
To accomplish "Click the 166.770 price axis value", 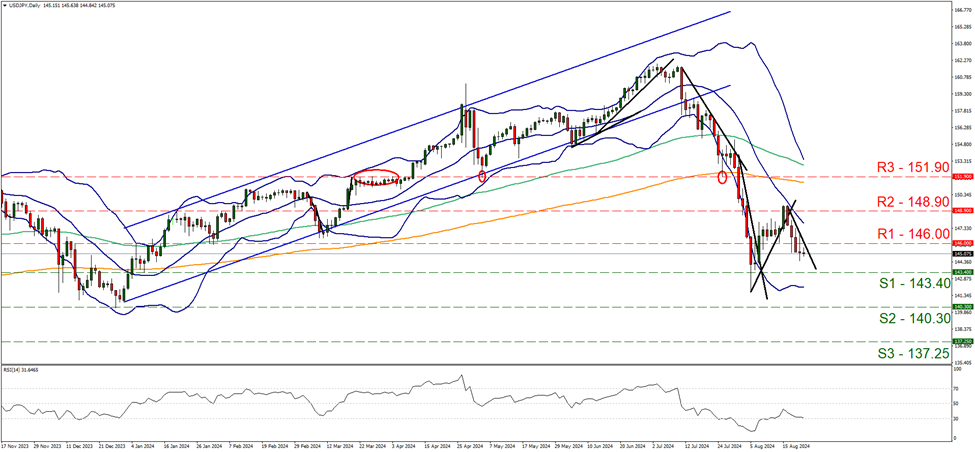I will 961,11.
